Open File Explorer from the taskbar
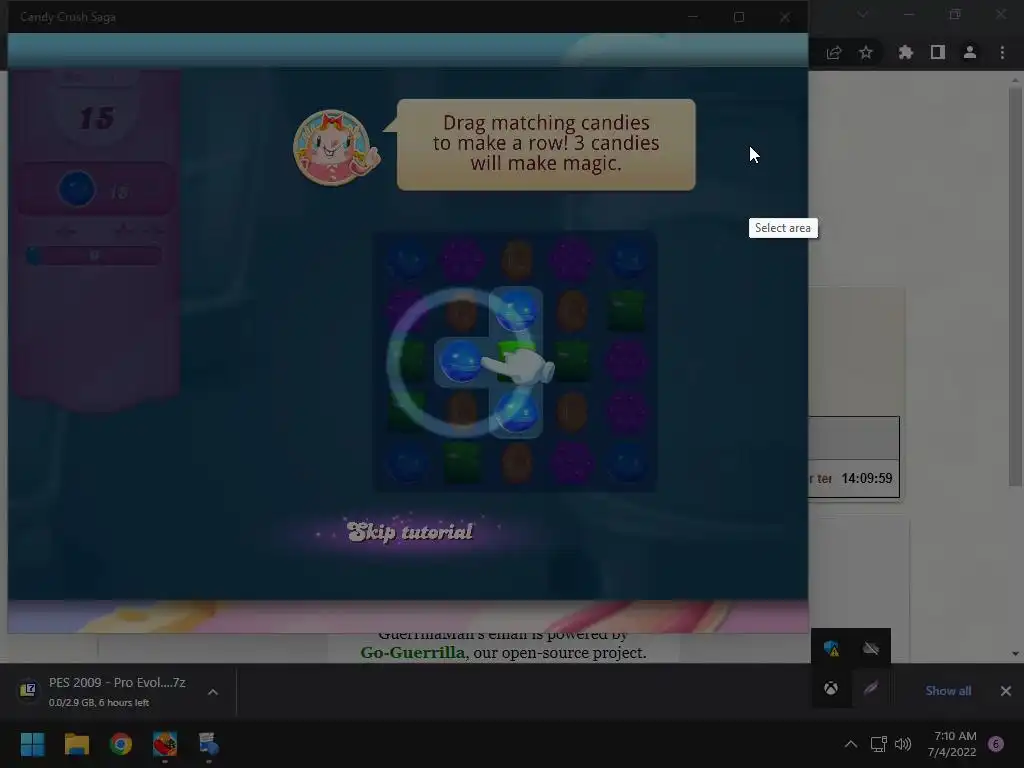1024x768 pixels. pos(76,744)
